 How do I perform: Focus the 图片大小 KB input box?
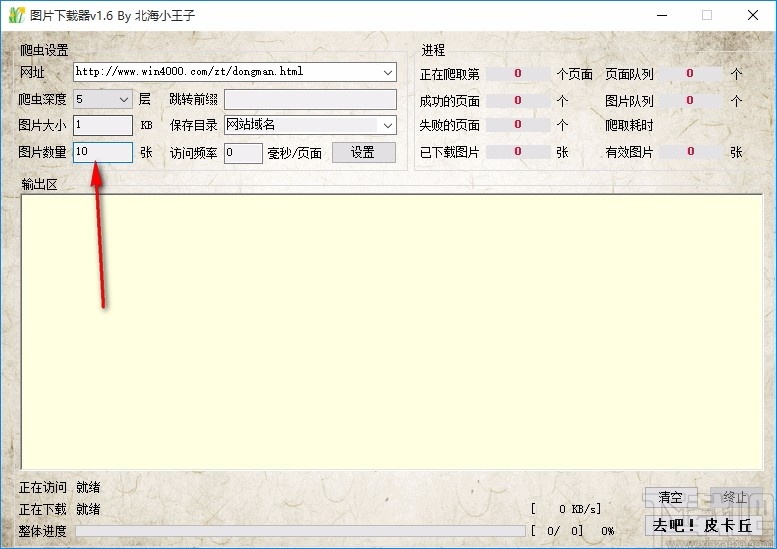103,125
